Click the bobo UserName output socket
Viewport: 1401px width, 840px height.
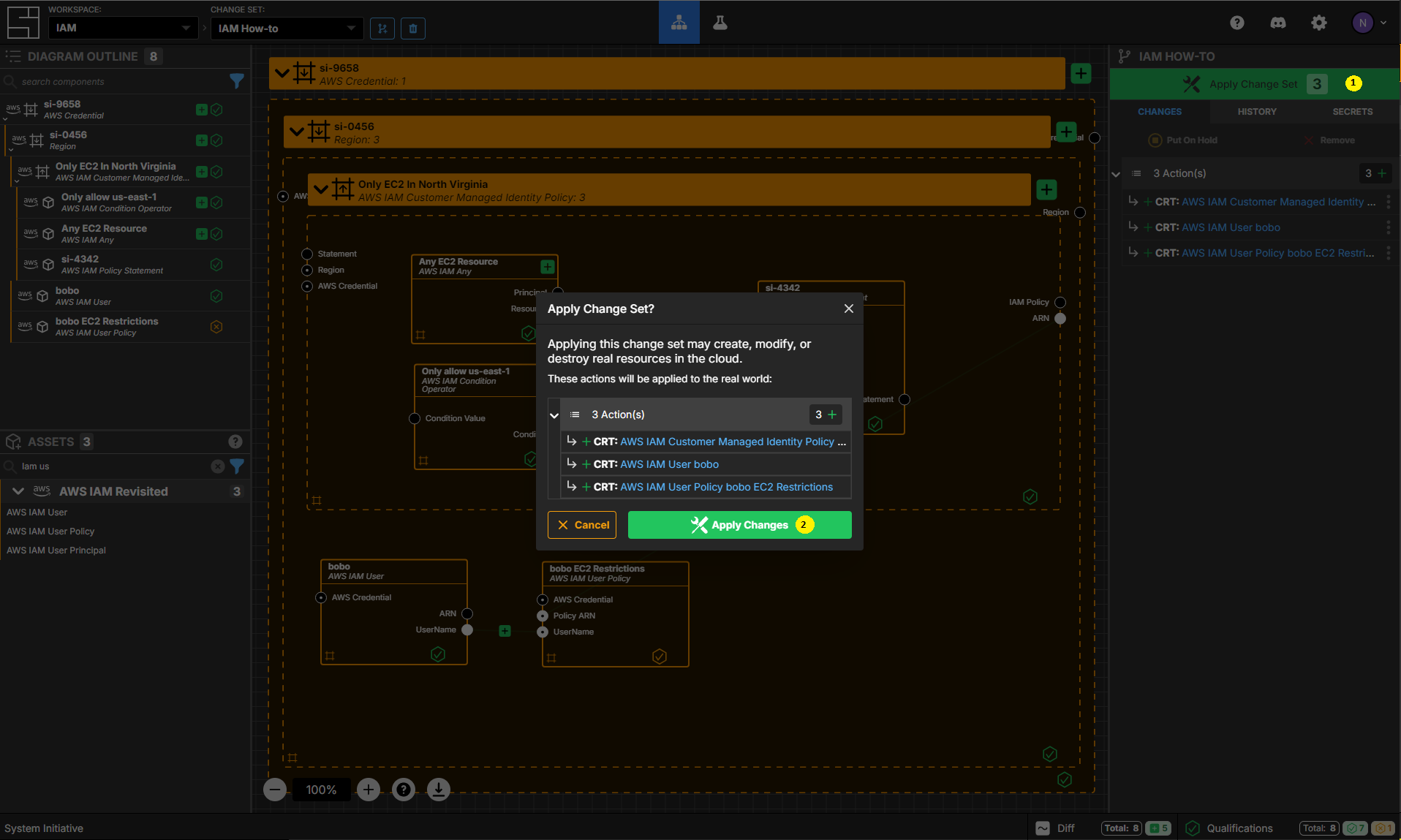(467, 629)
